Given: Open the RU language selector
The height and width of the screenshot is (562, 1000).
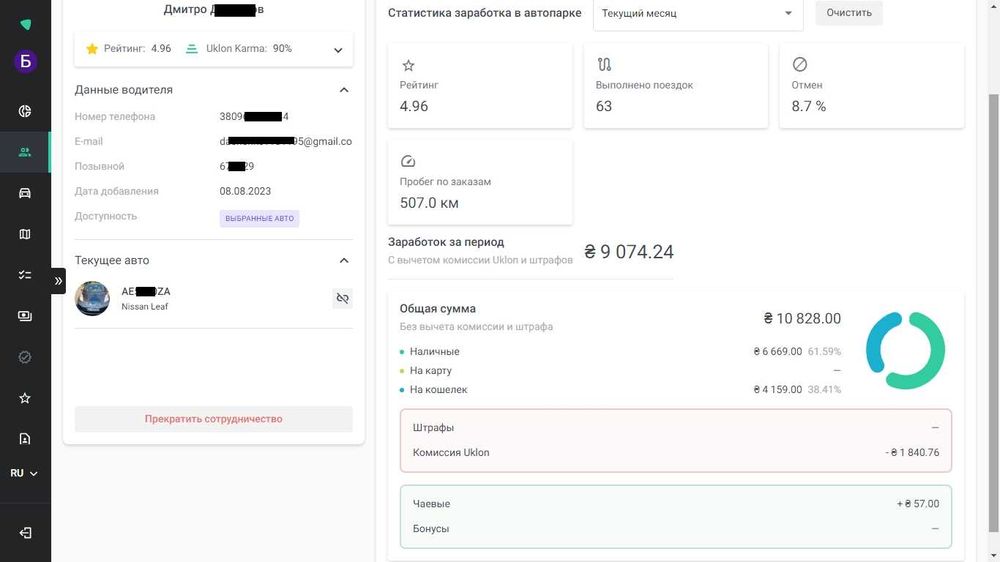Looking at the screenshot, I should click(x=24, y=473).
